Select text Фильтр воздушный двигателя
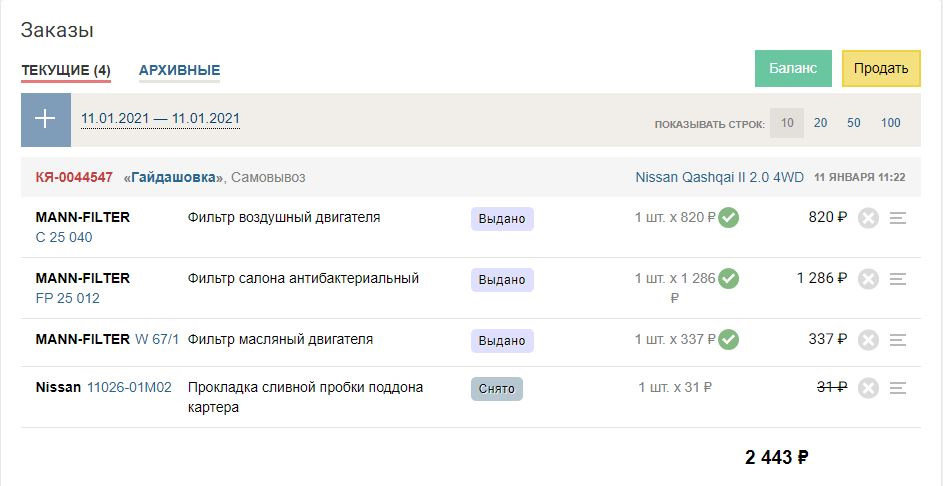Screen dimensions: 943x486 click(x=284, y=217)
